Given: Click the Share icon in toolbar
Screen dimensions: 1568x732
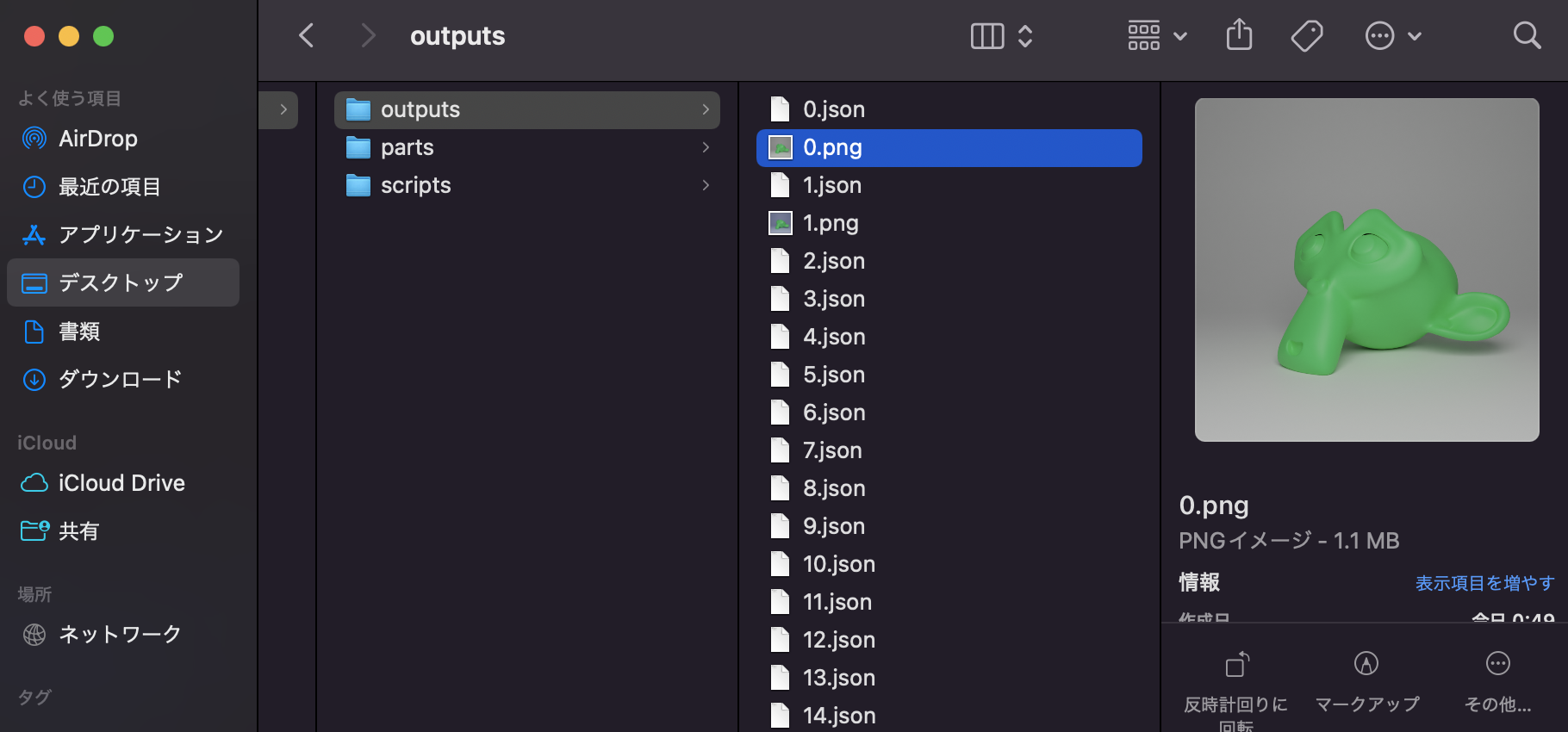Looking at the screenshot, I should click(1239, 35).
